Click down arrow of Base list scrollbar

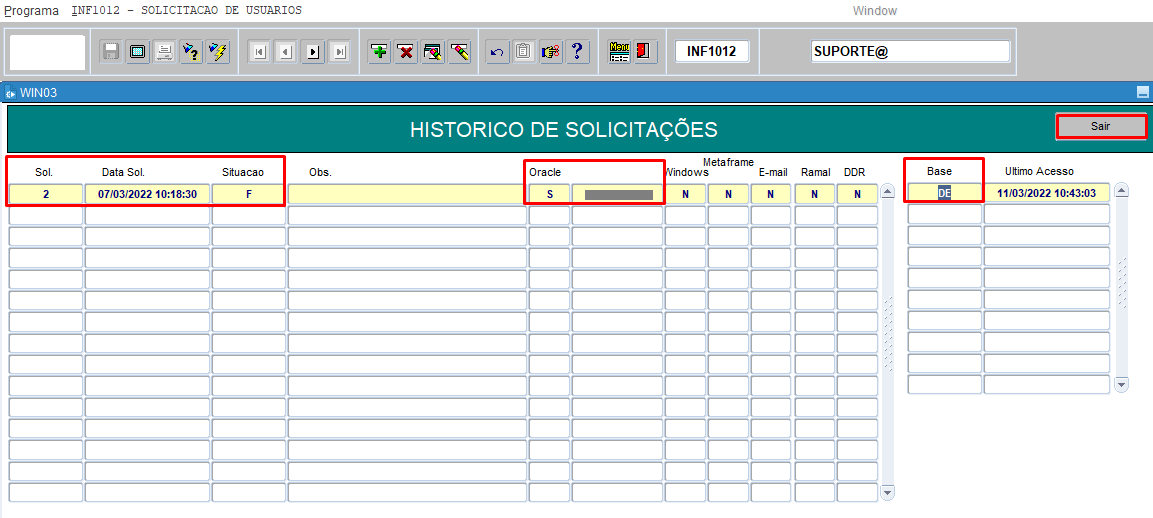pyautogui.click(x=1121, y=384)
